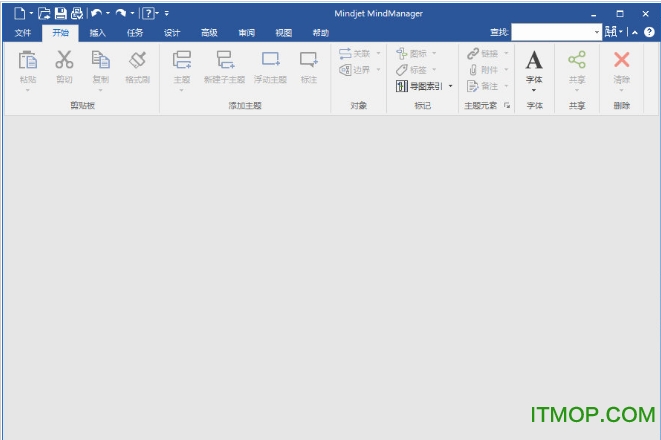Select the Format Painter (格式刷) icon

[137, 59]
